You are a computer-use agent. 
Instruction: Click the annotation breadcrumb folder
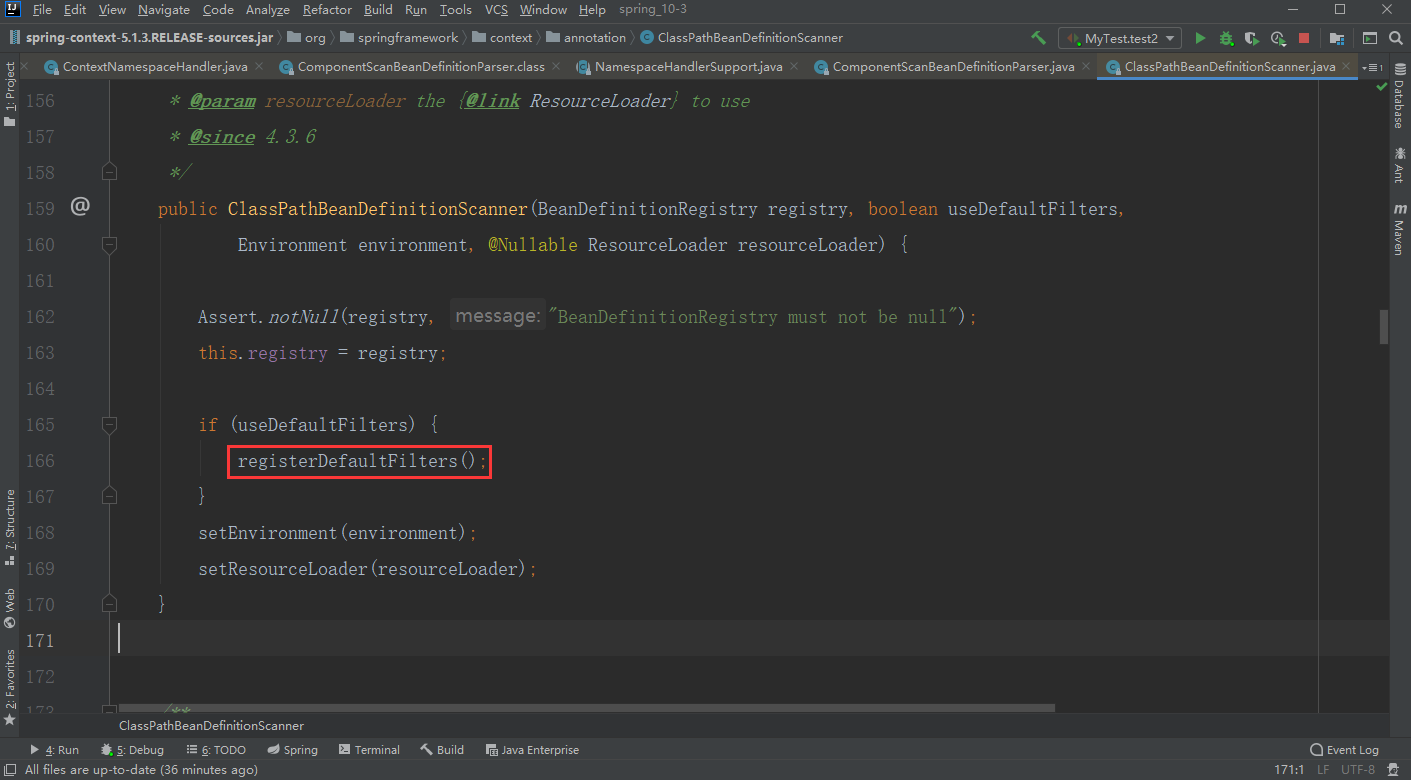[x=586, y=38]
